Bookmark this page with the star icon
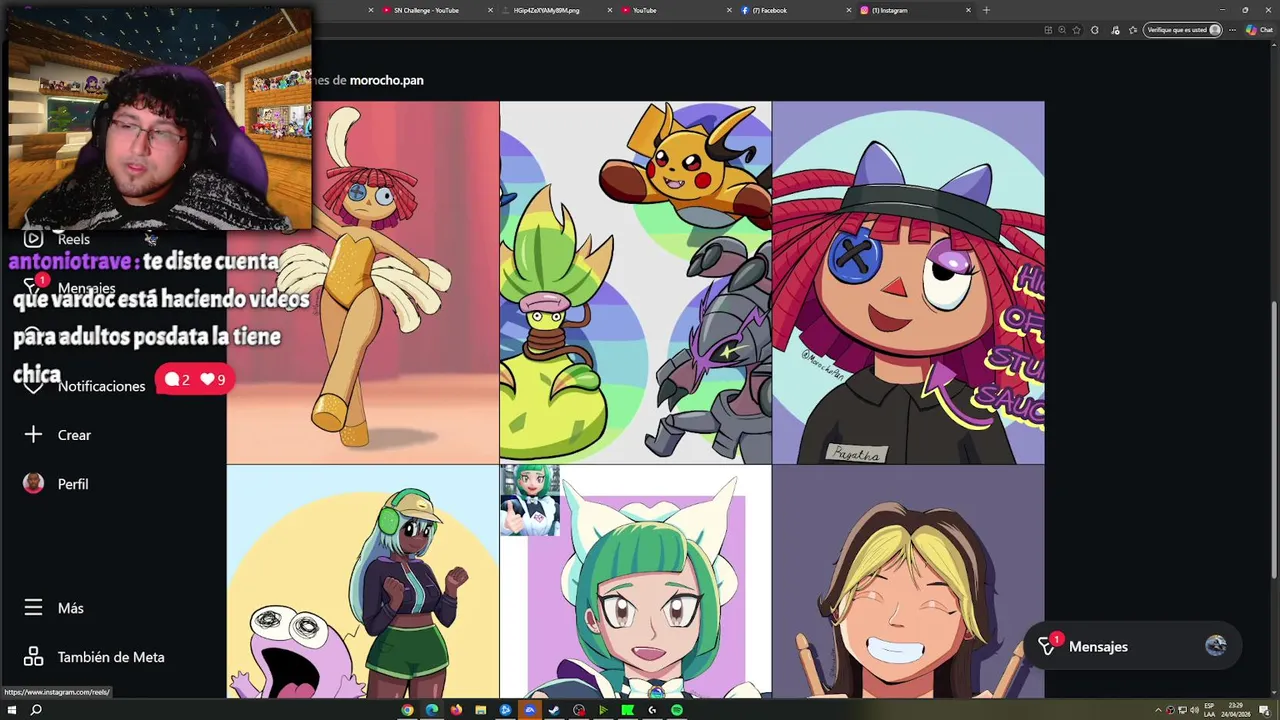The height and width of the screenshot is (720, 1280). [1076, 30]
